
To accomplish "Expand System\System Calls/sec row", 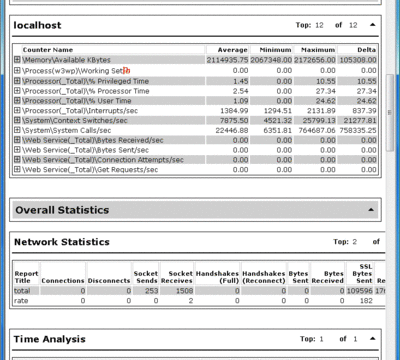I will tap(17, 130).
